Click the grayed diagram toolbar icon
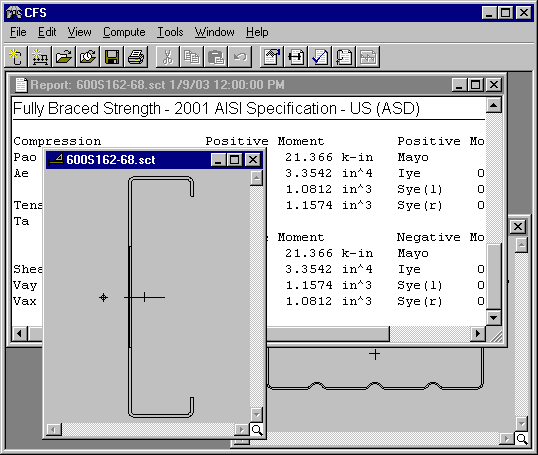The width and height of the screenshot is (538, 455). 368,57
